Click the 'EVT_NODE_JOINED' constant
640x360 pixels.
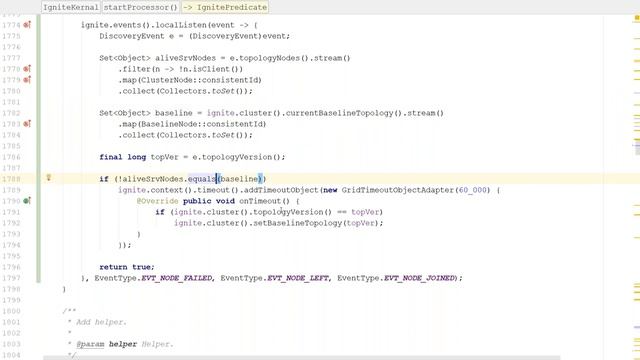point(419,278)
